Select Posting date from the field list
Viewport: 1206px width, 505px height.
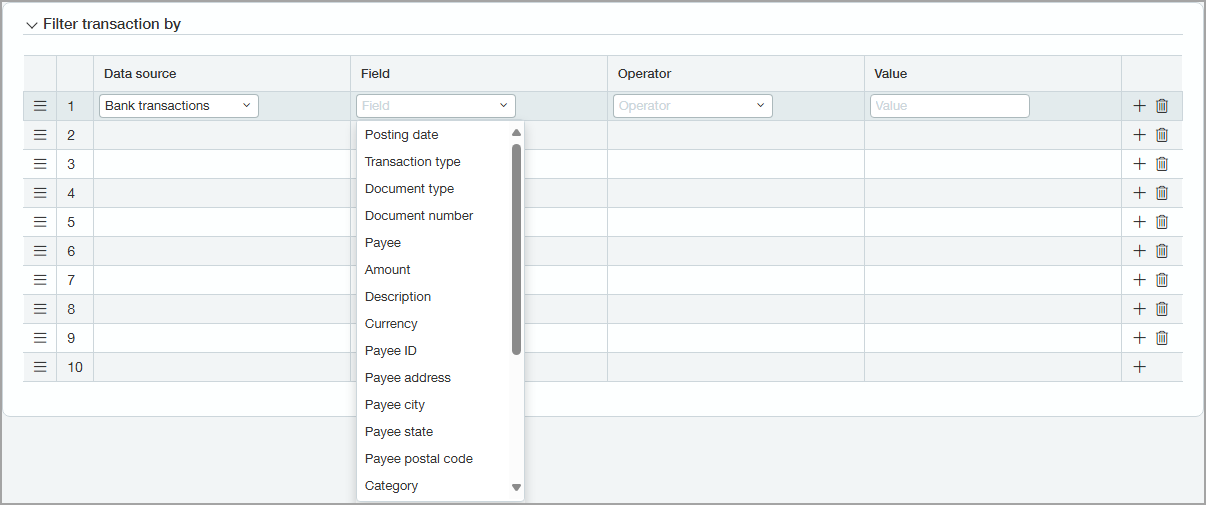coord(401,135)
